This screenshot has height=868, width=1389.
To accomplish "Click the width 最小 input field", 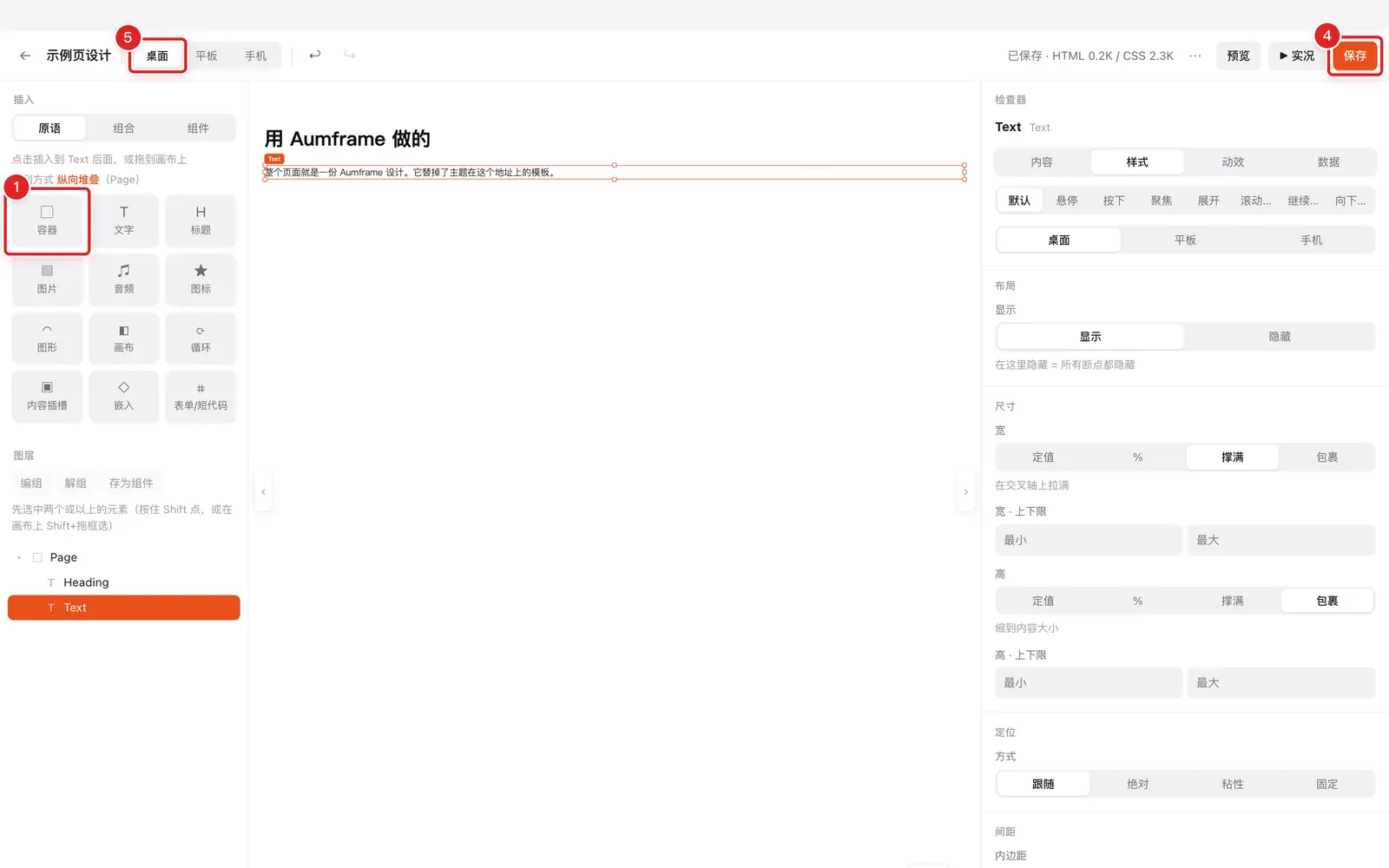I will point(1089,540).
